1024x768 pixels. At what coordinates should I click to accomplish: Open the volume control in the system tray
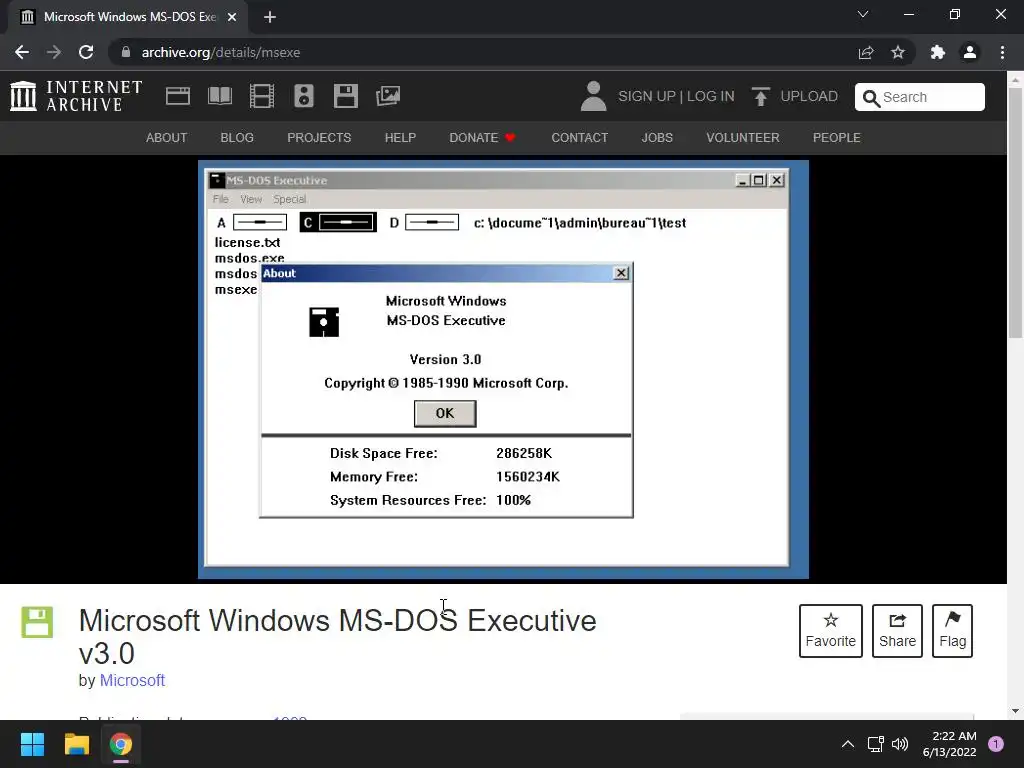pos(900,744)
